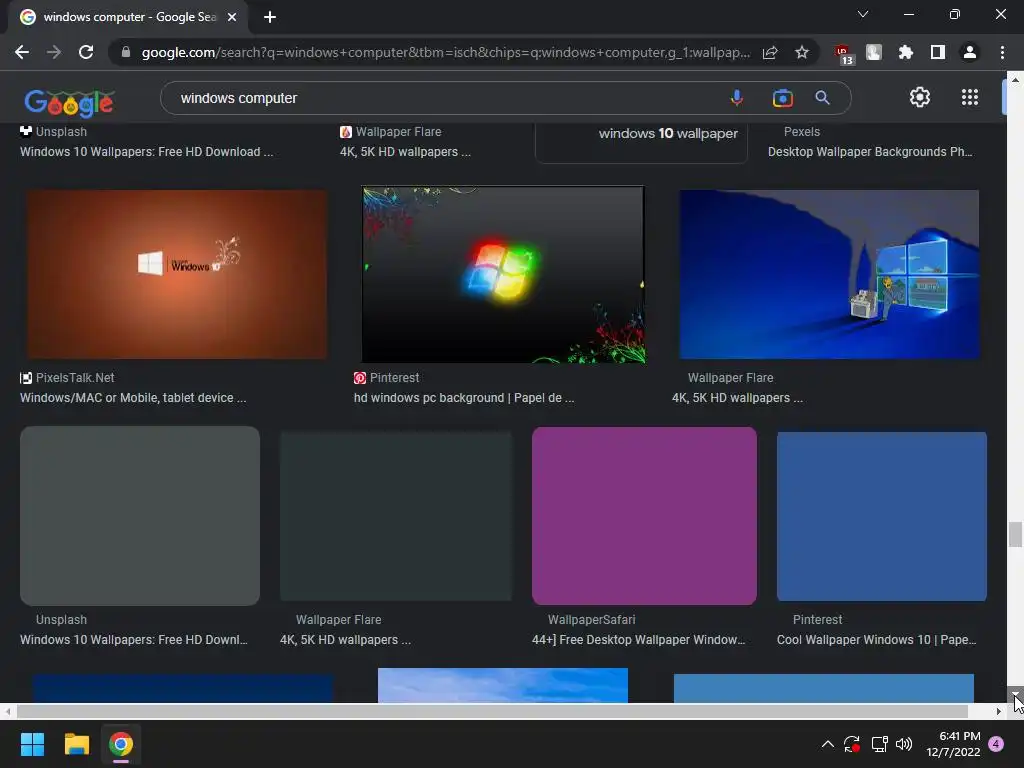Open the taskbar clock and date
Viewport: 1024px width, 768px height.
953,744
